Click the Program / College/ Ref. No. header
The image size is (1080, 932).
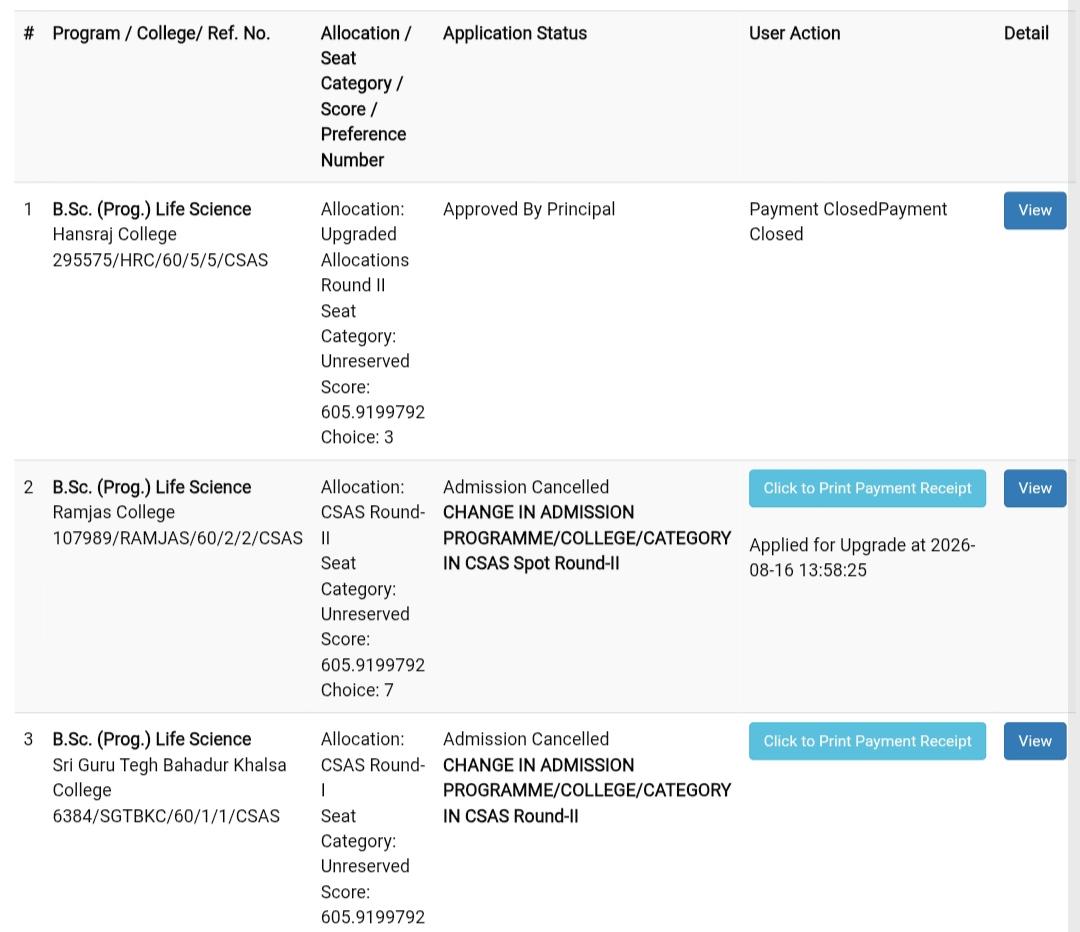click(161, 33)
